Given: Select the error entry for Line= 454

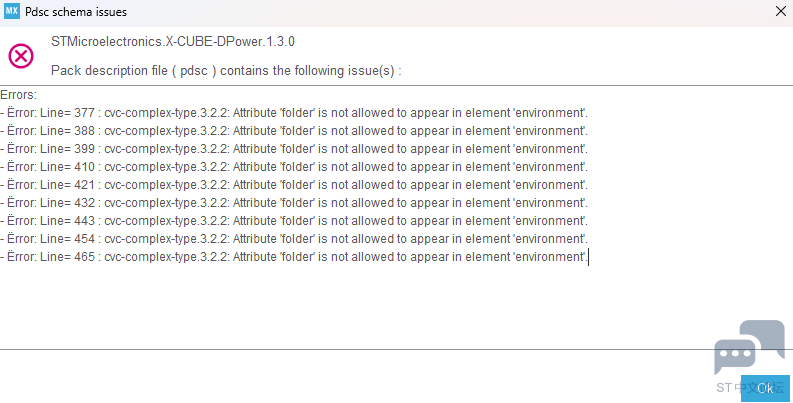Looking at the screenshot, I should click(x=294, y=238).
